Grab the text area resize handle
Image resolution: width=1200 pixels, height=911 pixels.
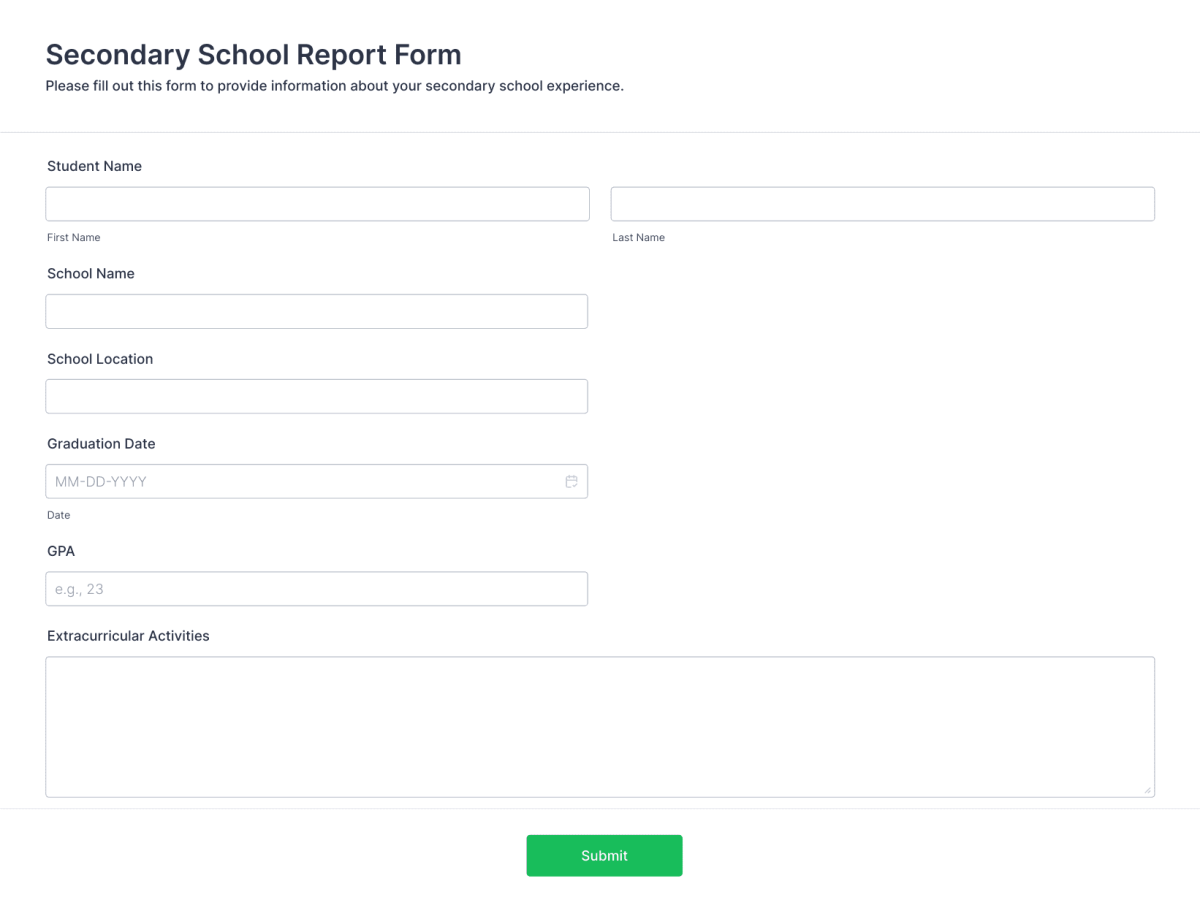pos(1147,790)
